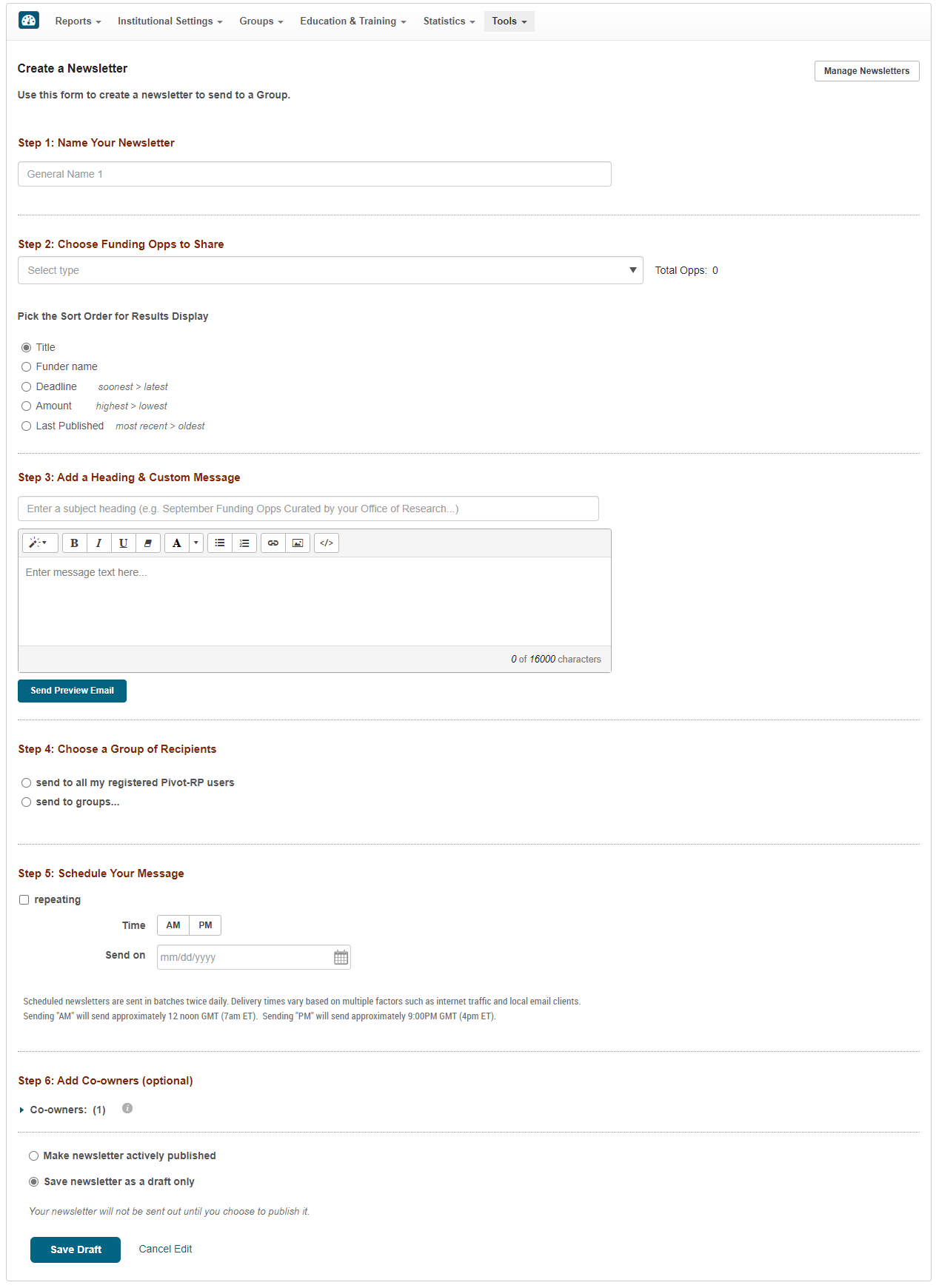
Task: Open the code view of editor
Action: pos(327,543)
